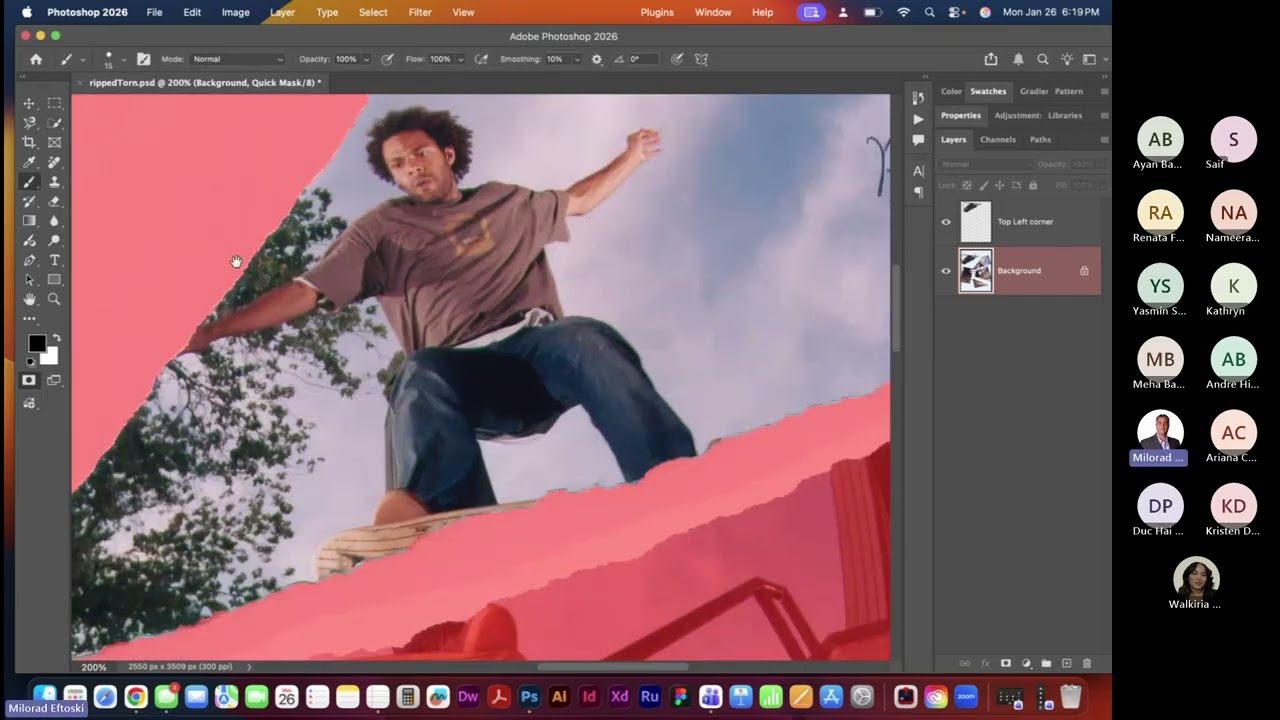1280x720 pixels.
Task: Click the 200% zoom level field
Action: (94, 667)
